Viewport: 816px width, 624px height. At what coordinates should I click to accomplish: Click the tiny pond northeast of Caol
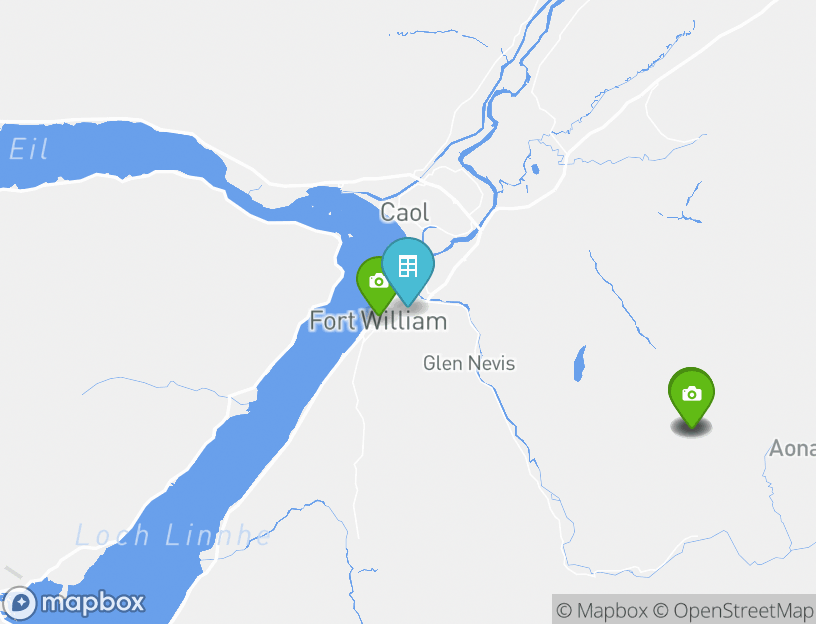click(x=535, y=169)
